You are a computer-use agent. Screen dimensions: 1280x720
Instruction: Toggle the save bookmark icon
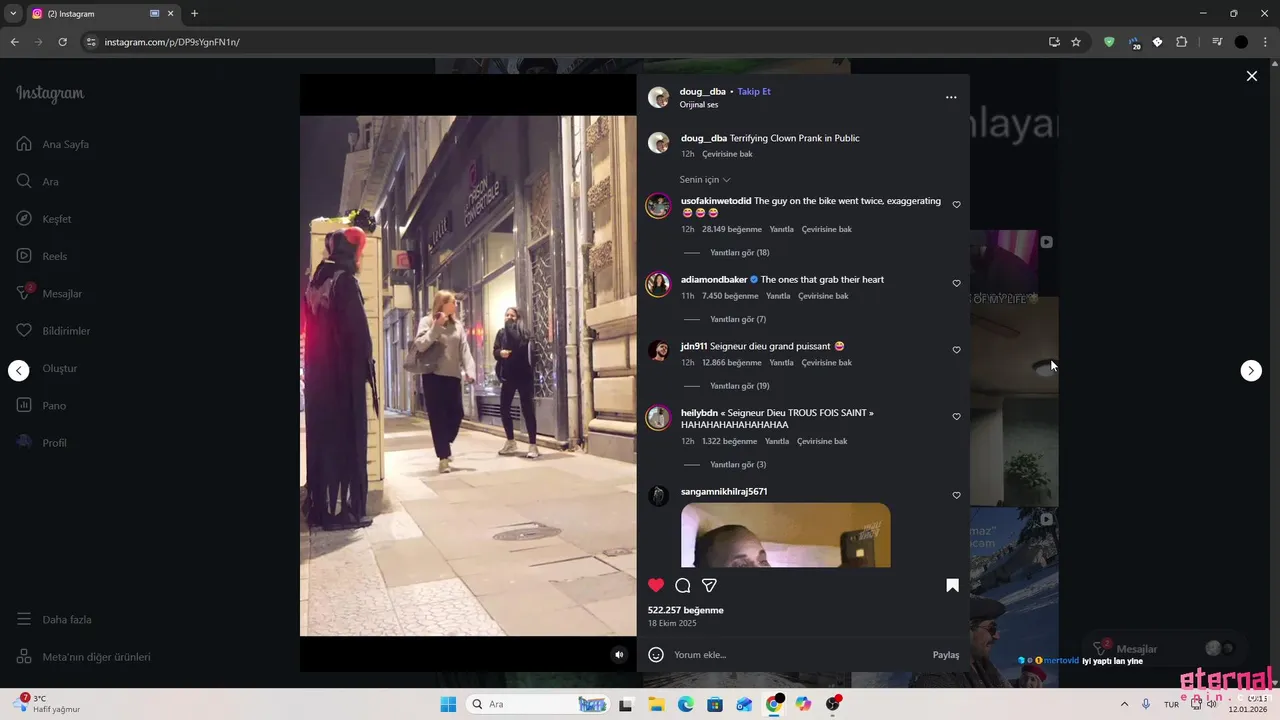pos(952,586)
